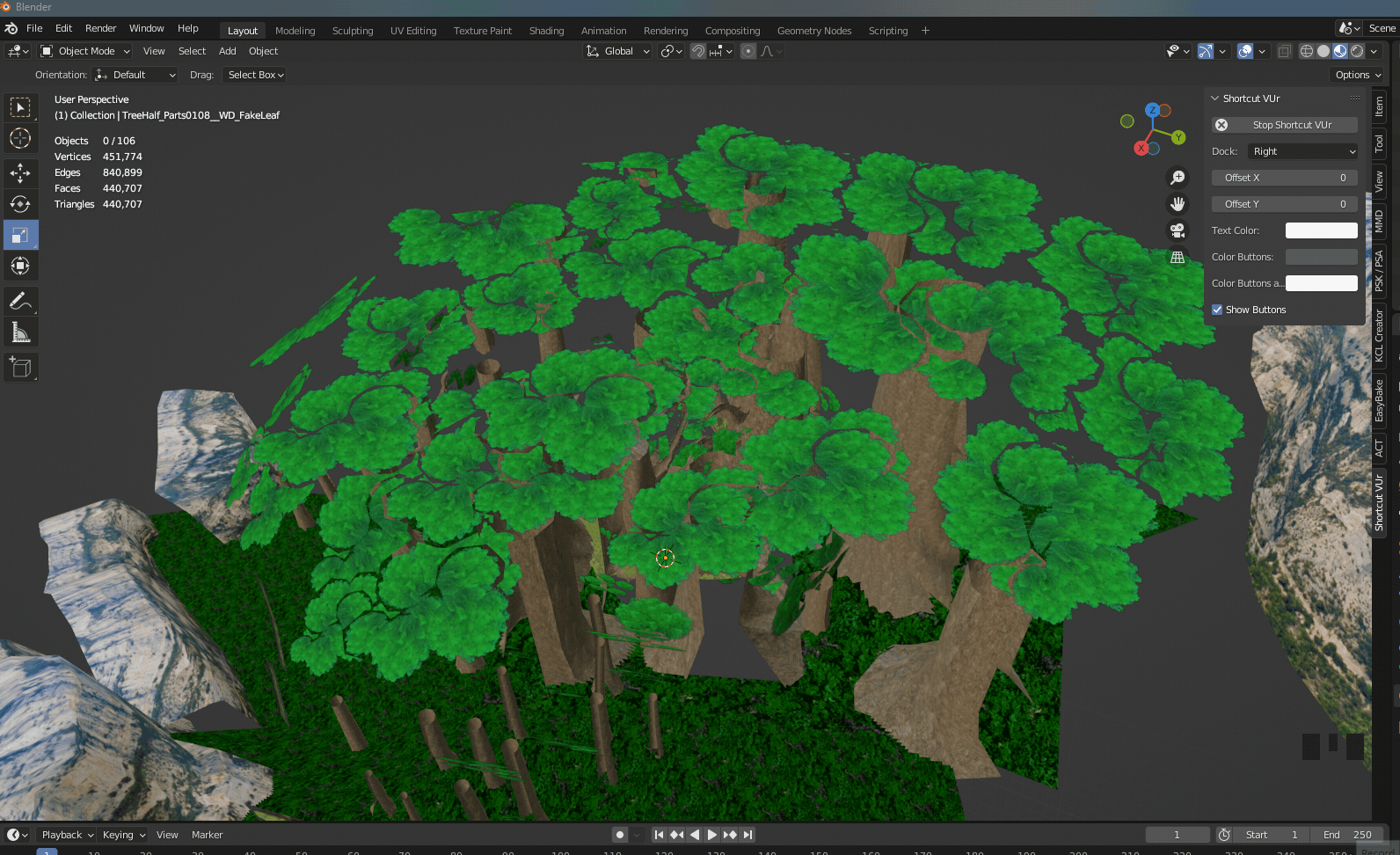Viewport: 1400px width, 855px height.
Task: Toggle snapping magnet in header
Action: point(697,51)
